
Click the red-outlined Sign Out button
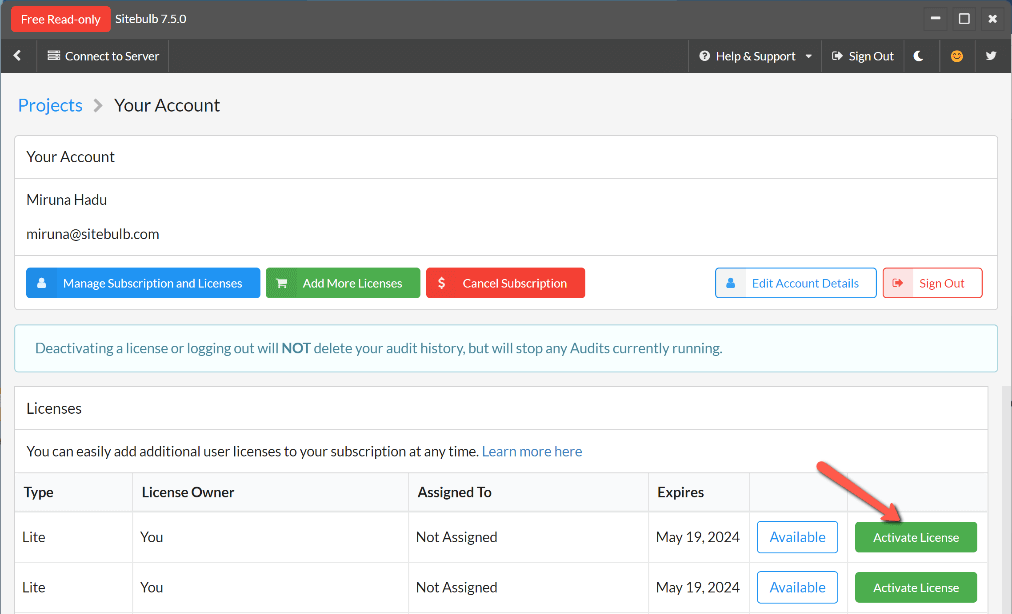(x=933, y=283)
